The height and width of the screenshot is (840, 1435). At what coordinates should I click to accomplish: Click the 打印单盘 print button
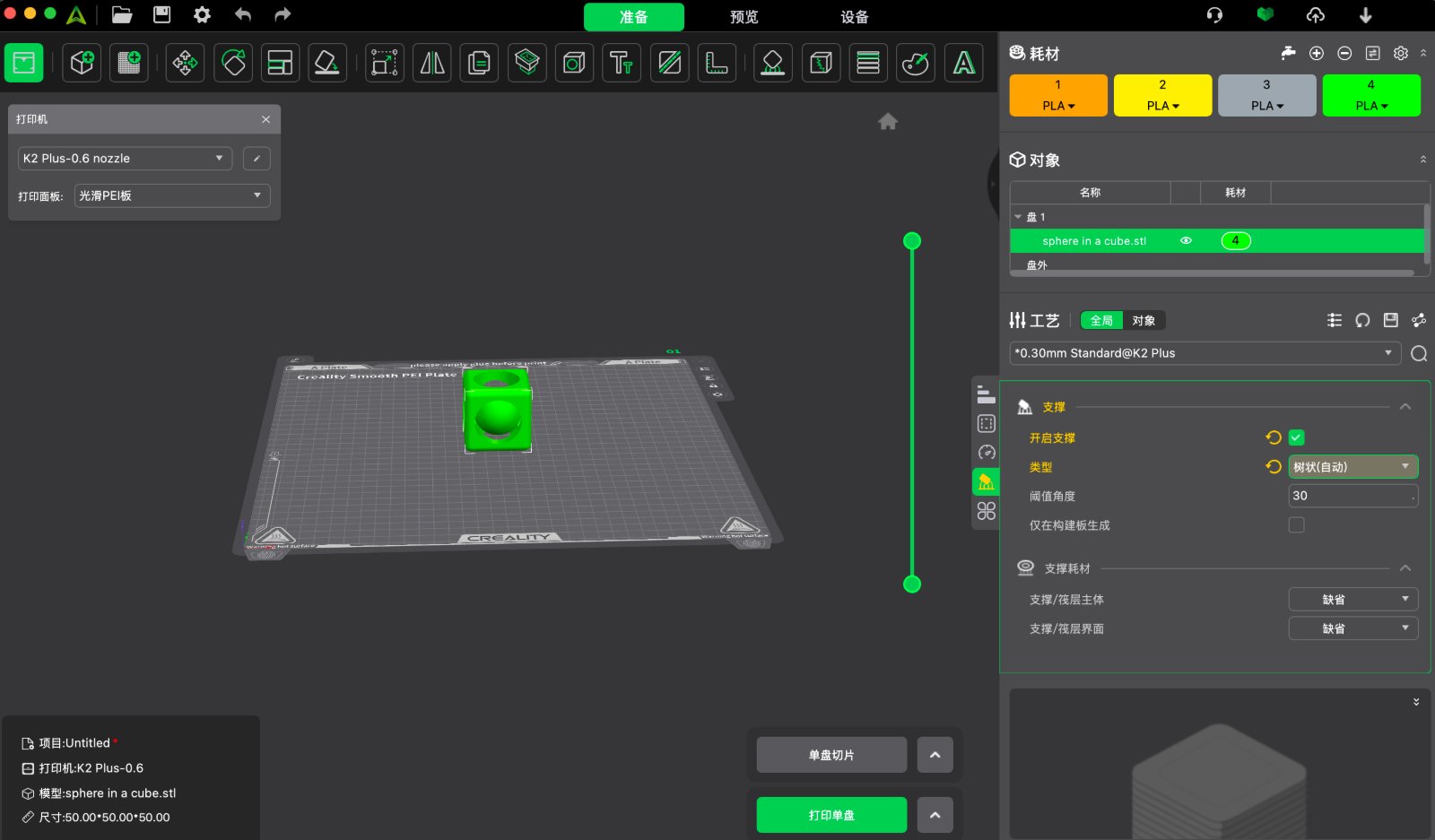click(831, 815)
